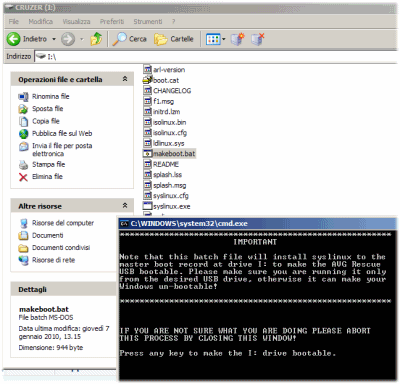Click the address bar showing I:\

point(217,57)
